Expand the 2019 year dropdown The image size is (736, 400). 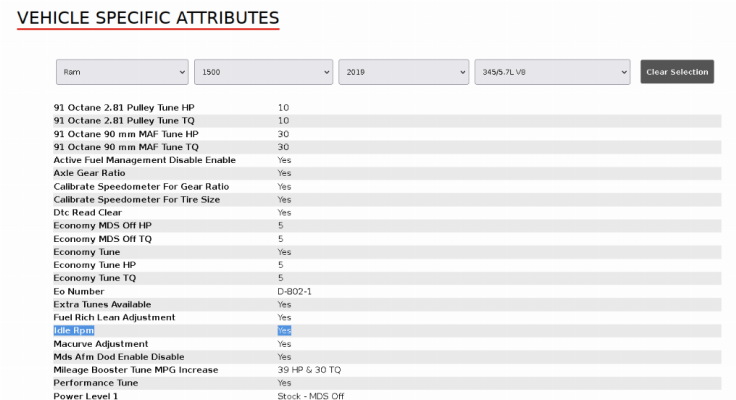(404, 72)
